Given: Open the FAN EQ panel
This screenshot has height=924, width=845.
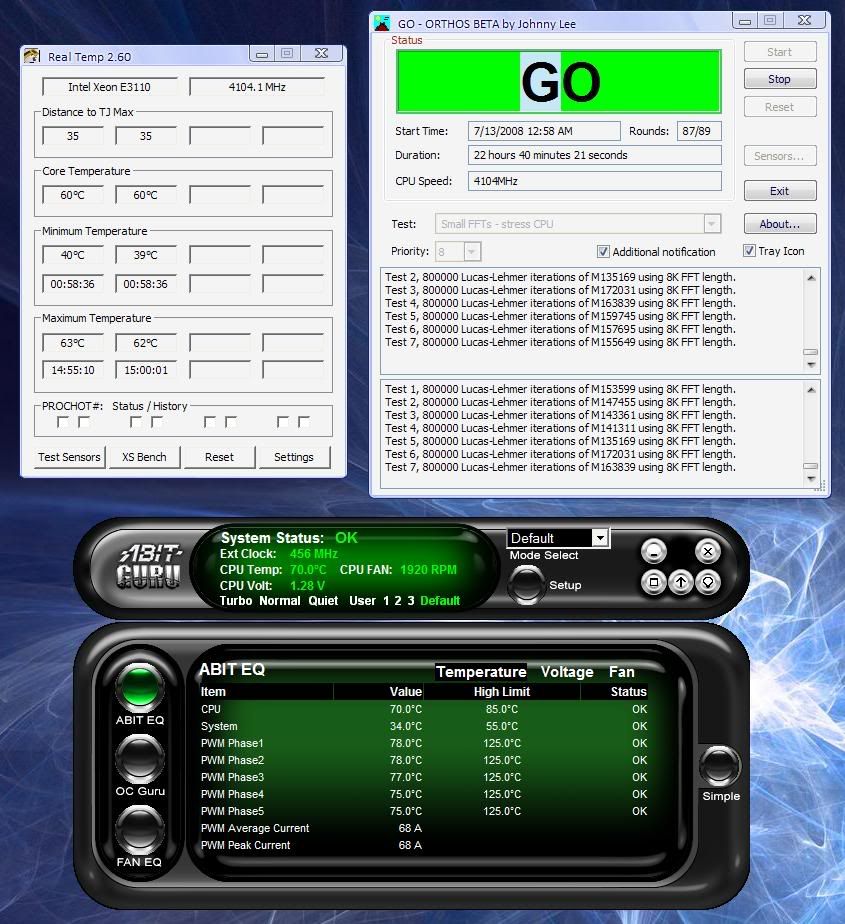Looking at the screenshot, I should [140, 829].
